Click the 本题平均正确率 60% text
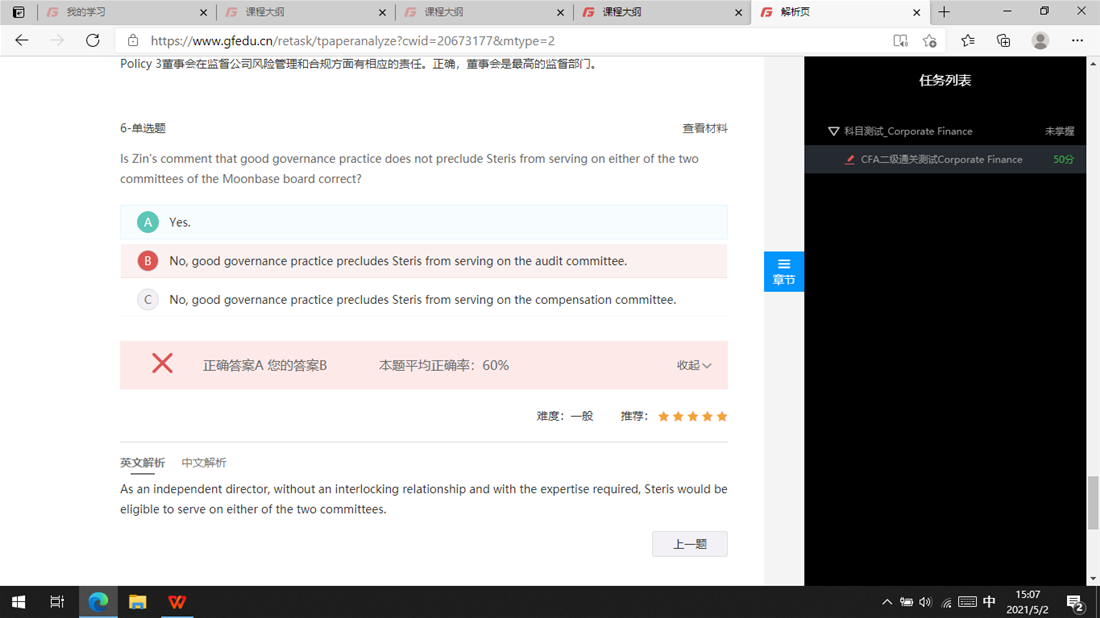The width and height of the screenshot is (1100, 618). point(443,365)
